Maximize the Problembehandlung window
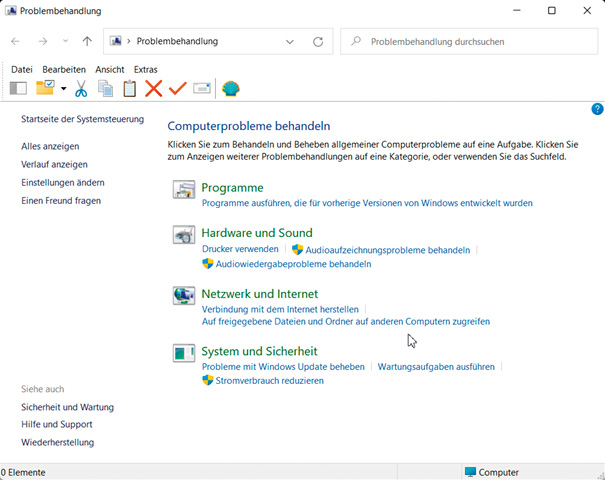 click(x=552, y=10)
